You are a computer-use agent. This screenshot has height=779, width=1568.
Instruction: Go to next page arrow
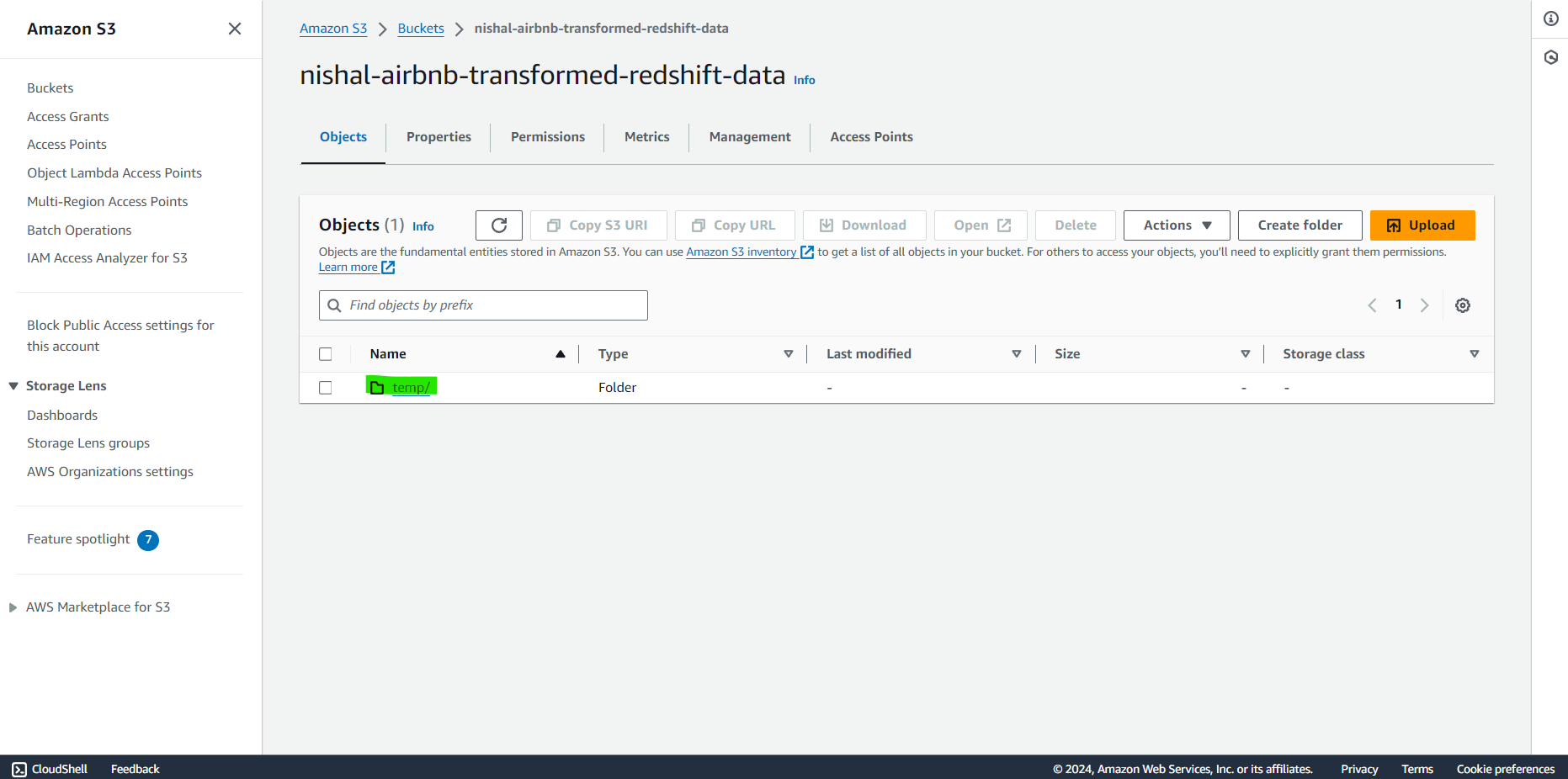[x=1425, y=305]
